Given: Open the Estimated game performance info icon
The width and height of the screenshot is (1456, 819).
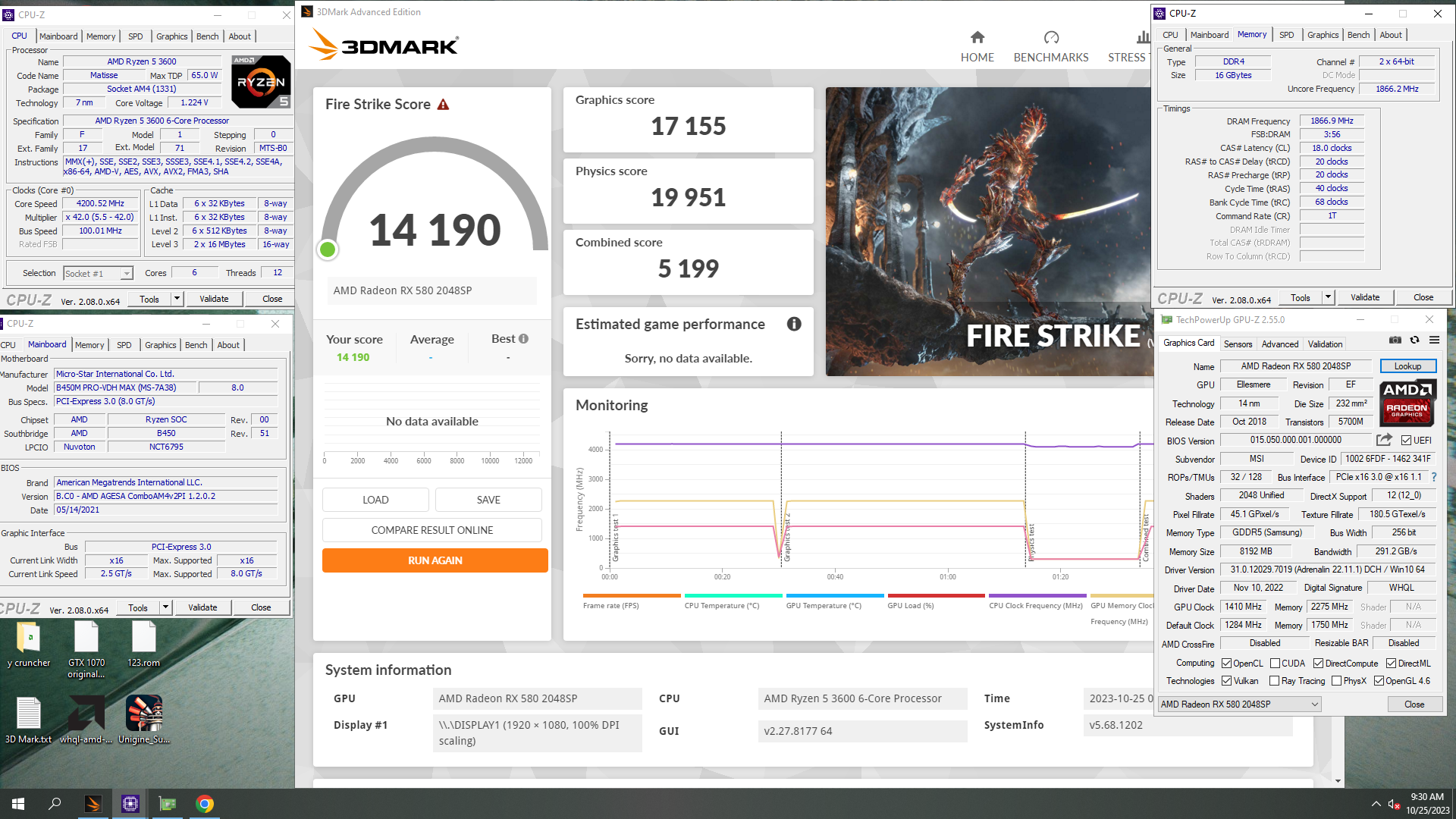Looking at the screenshot, I should coord(794,324).
